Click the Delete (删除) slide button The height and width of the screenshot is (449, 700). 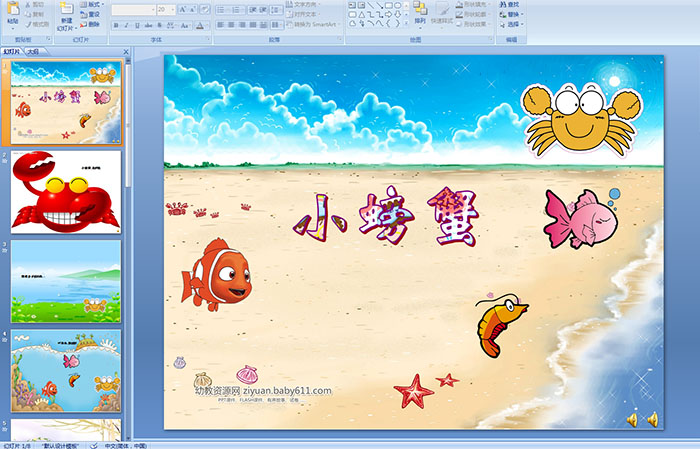pyautogui.click(x=90, y=24)
